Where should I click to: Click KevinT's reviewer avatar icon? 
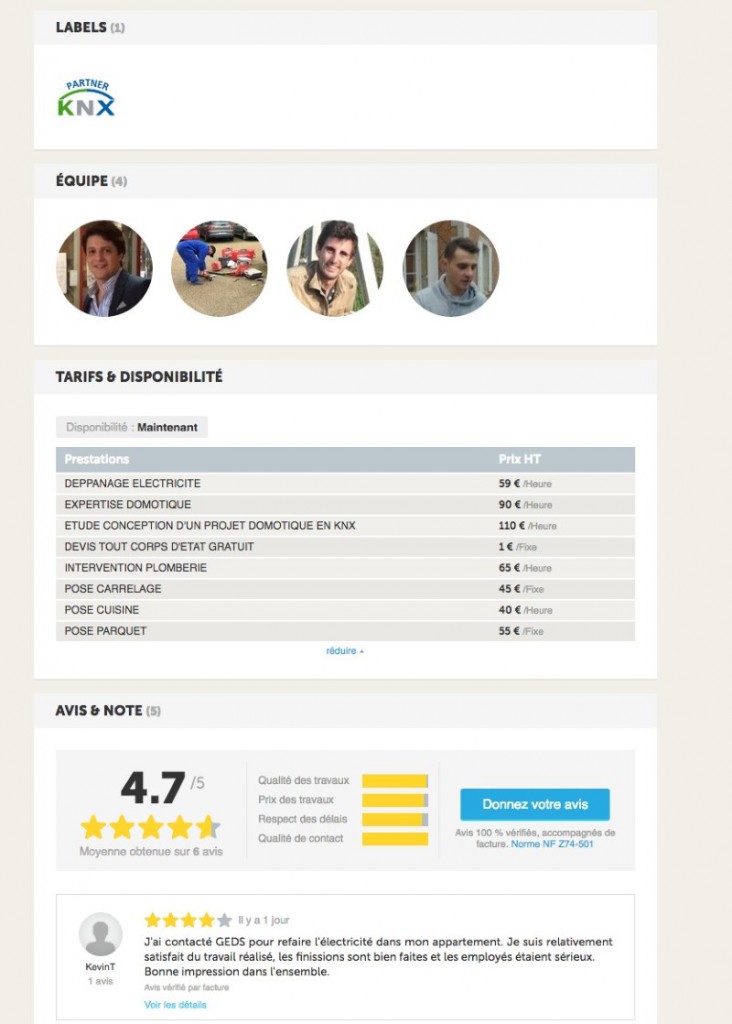[100, 935]
